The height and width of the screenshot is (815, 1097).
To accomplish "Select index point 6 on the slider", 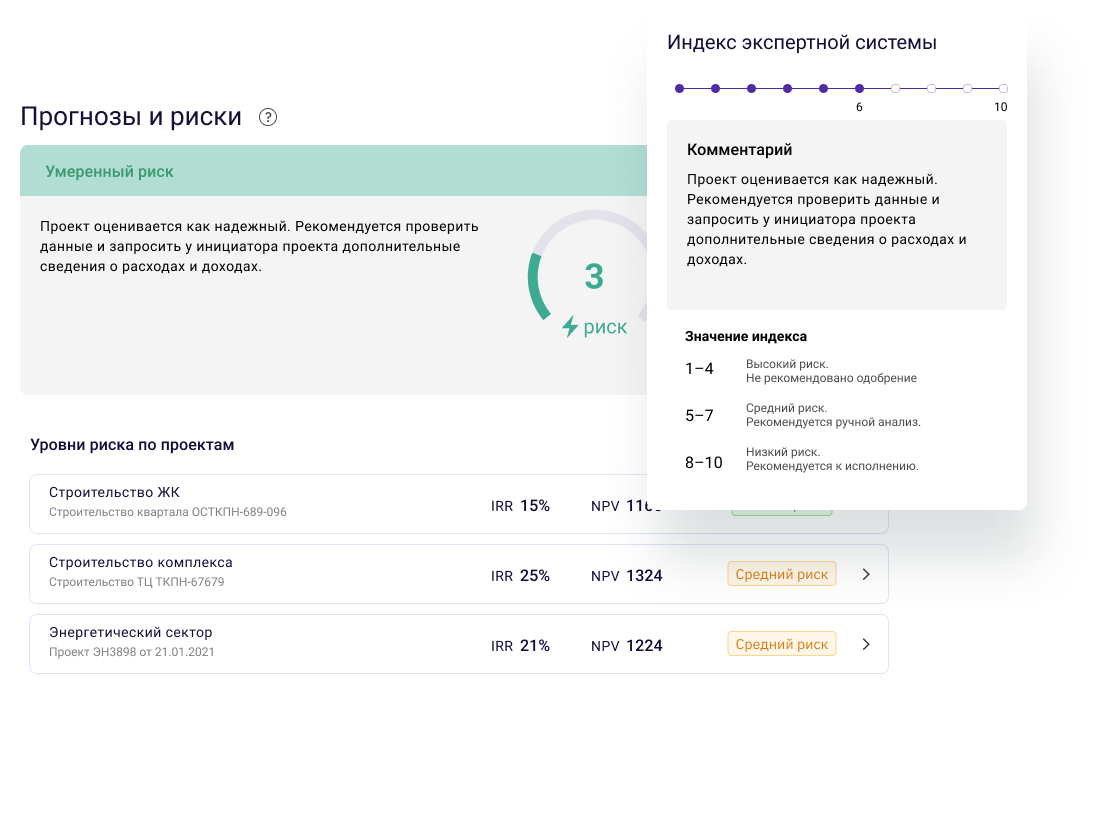I will 859,89.
